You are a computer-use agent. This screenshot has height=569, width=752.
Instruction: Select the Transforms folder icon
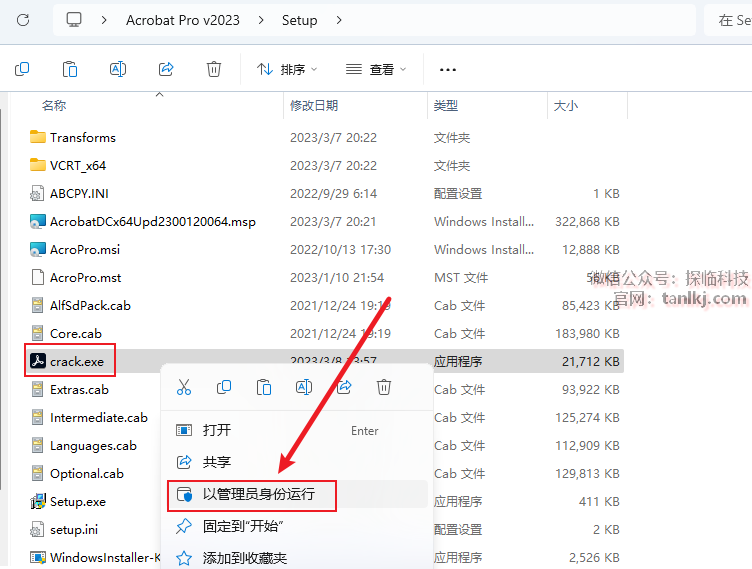pyautogui.click(x=38, y=137)
